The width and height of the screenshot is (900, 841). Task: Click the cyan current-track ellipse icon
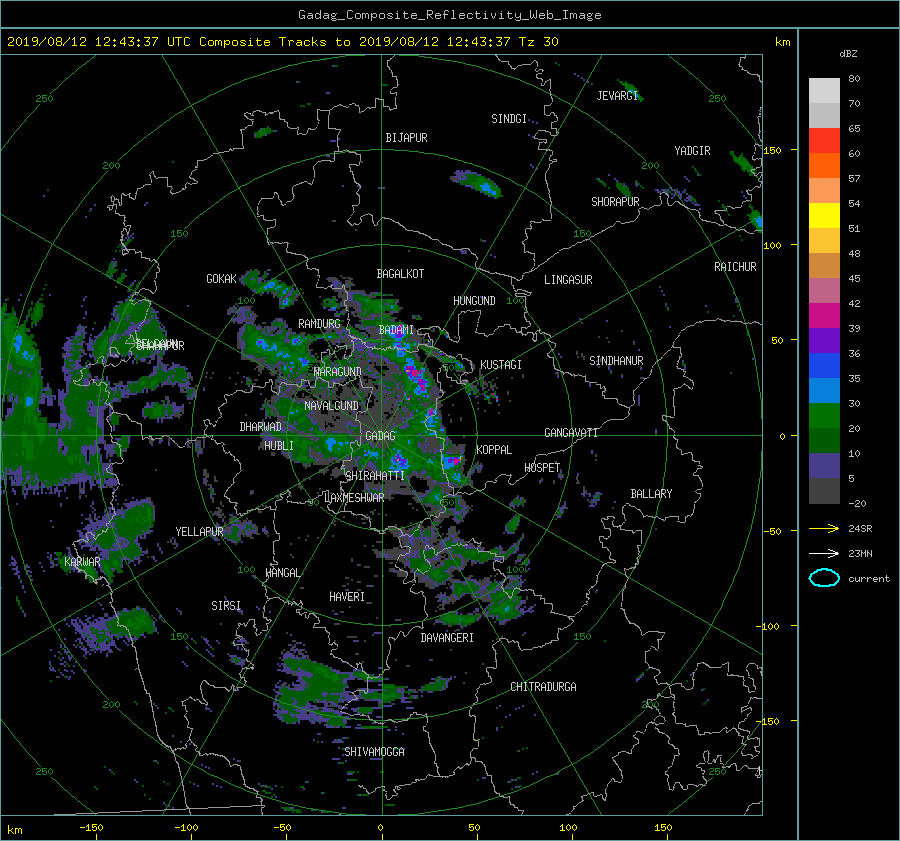(824, 578)
